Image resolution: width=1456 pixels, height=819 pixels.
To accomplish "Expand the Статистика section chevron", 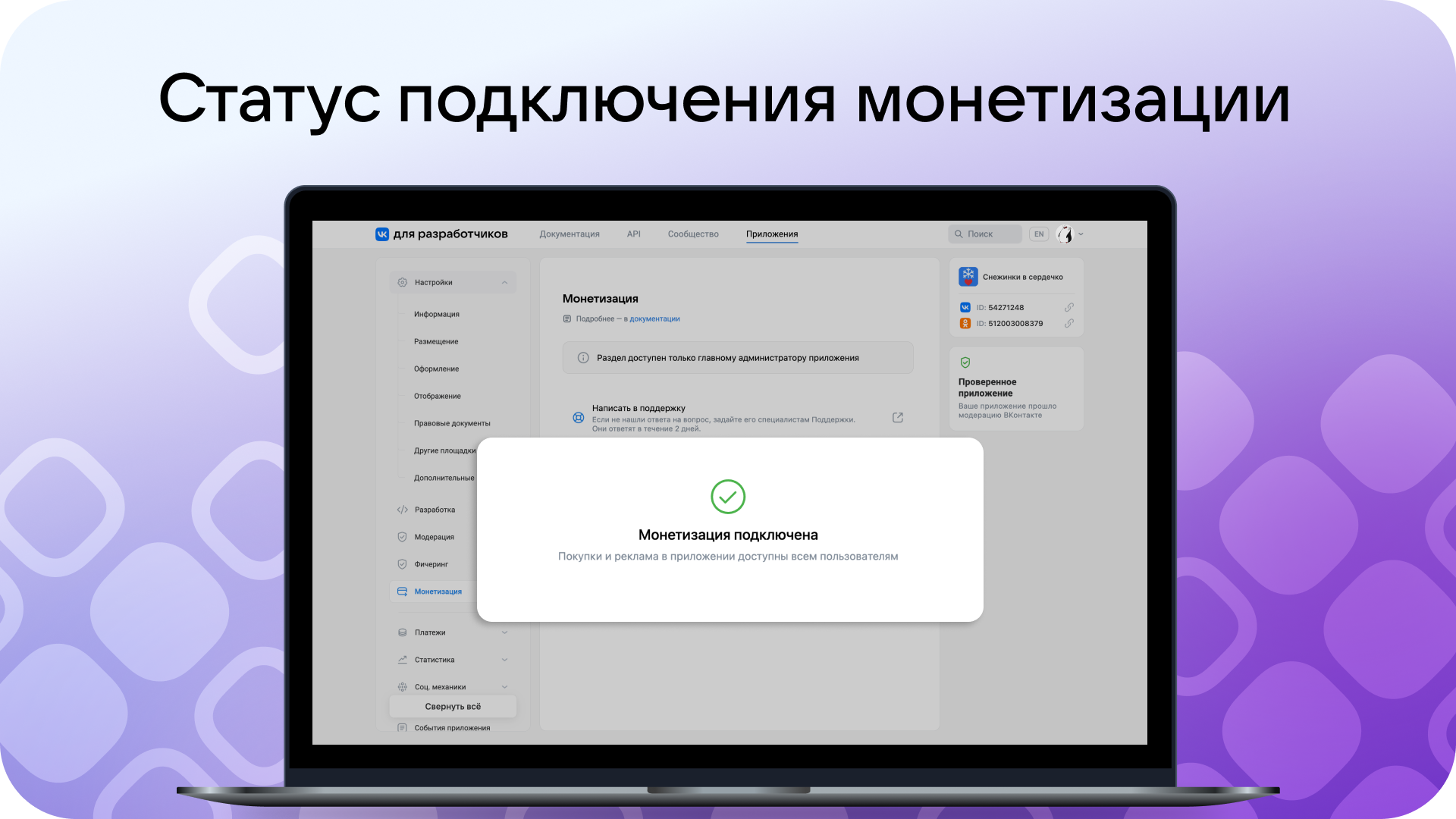I will [x=504, y=660].
